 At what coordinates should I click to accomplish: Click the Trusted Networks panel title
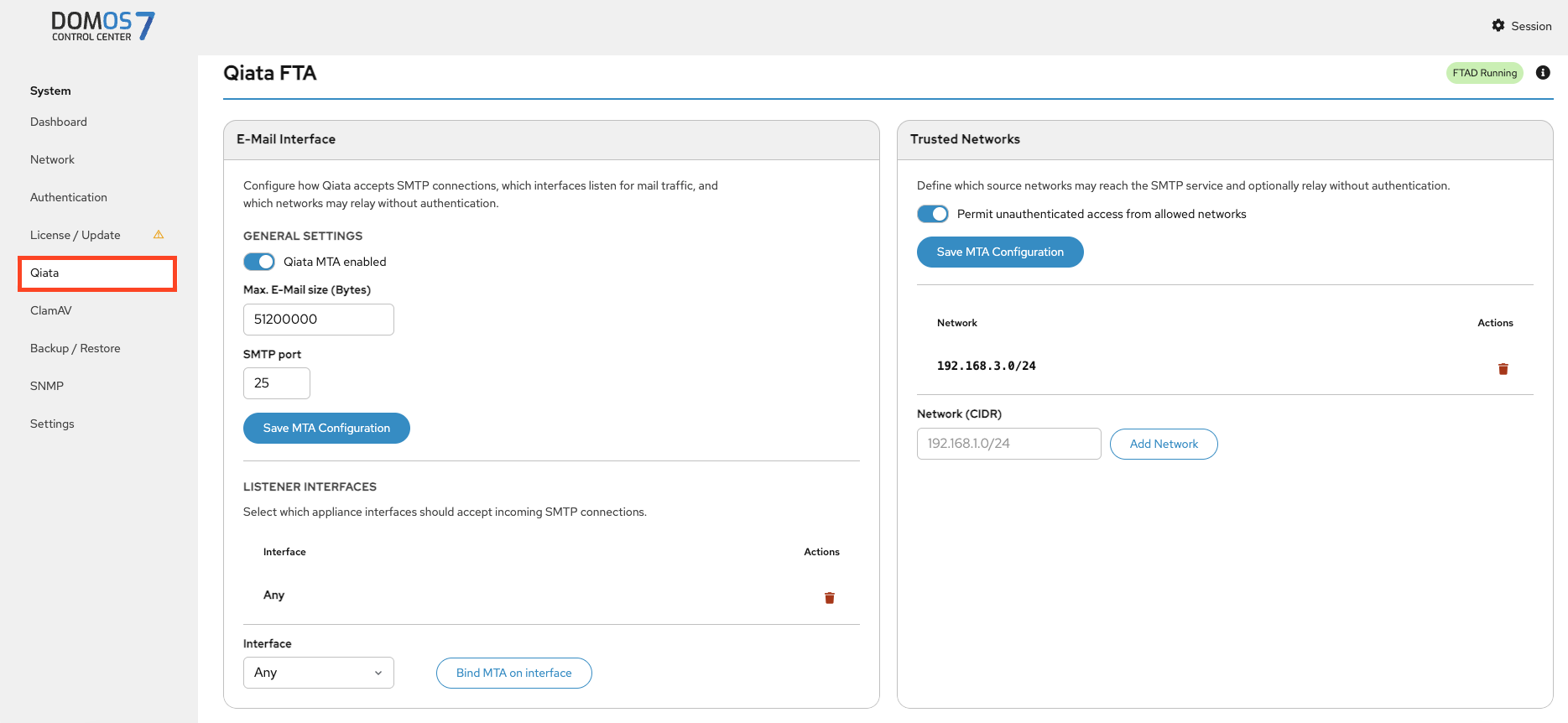[x=965, y=139]
